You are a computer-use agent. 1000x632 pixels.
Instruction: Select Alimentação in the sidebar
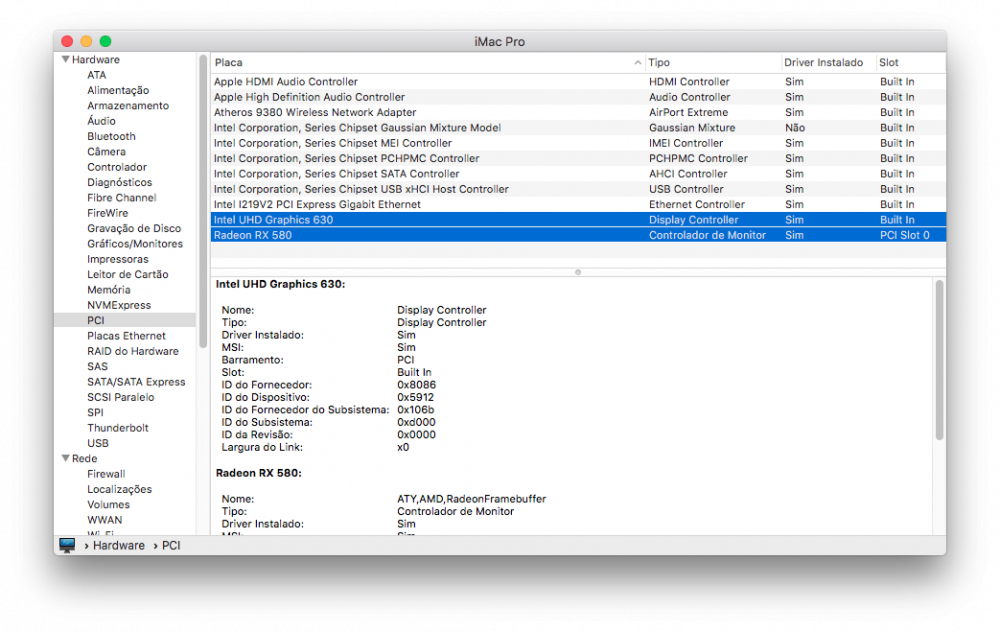click(x=118, y=90)
